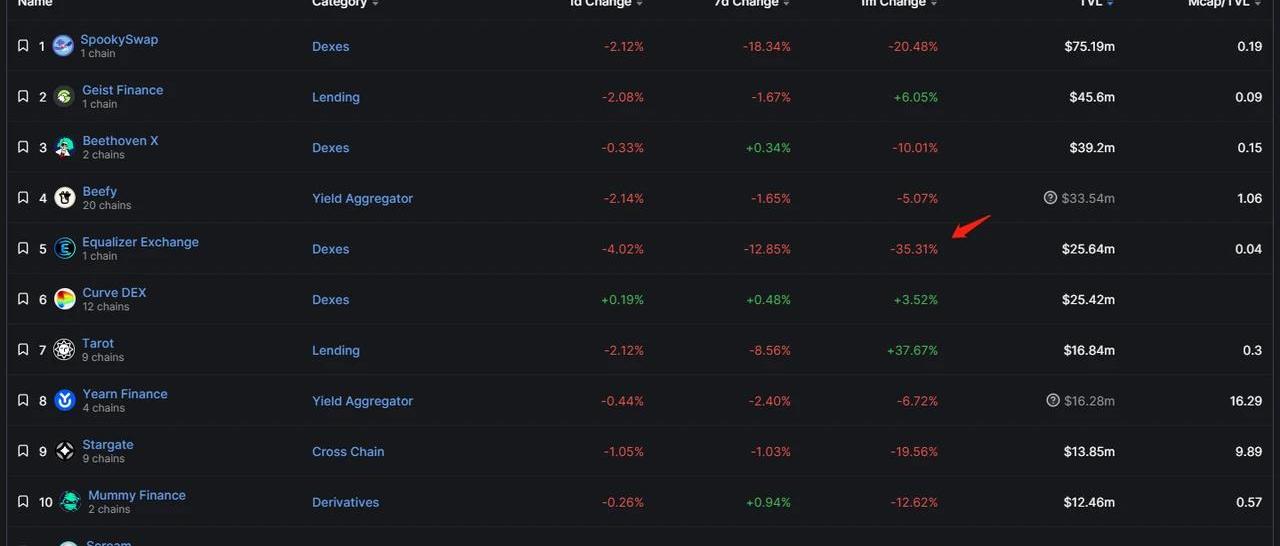
Task: Click the Geist Finance logo icon
Action: click(64, 97)
